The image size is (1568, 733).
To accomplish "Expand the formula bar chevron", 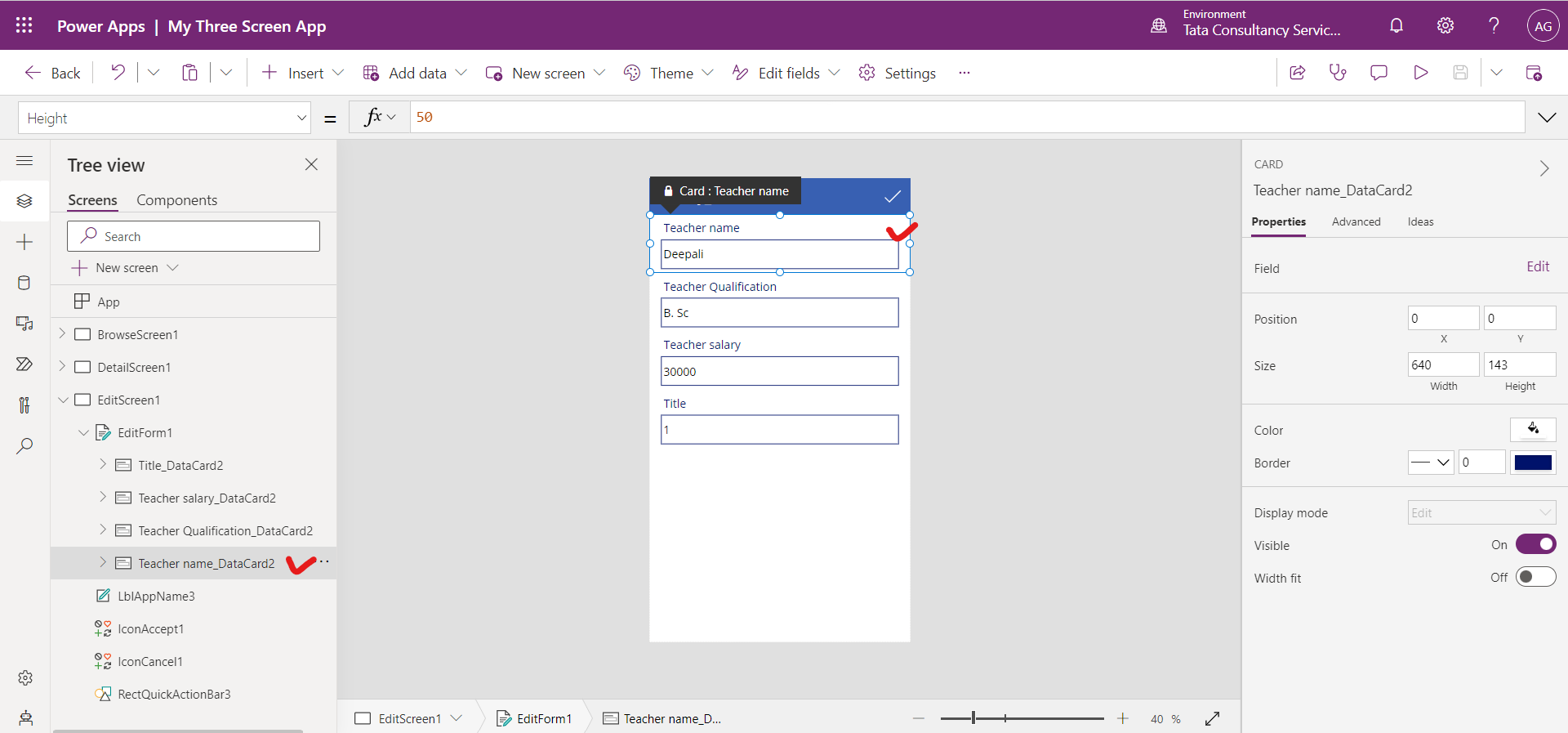I will (x=1547, y=118).
